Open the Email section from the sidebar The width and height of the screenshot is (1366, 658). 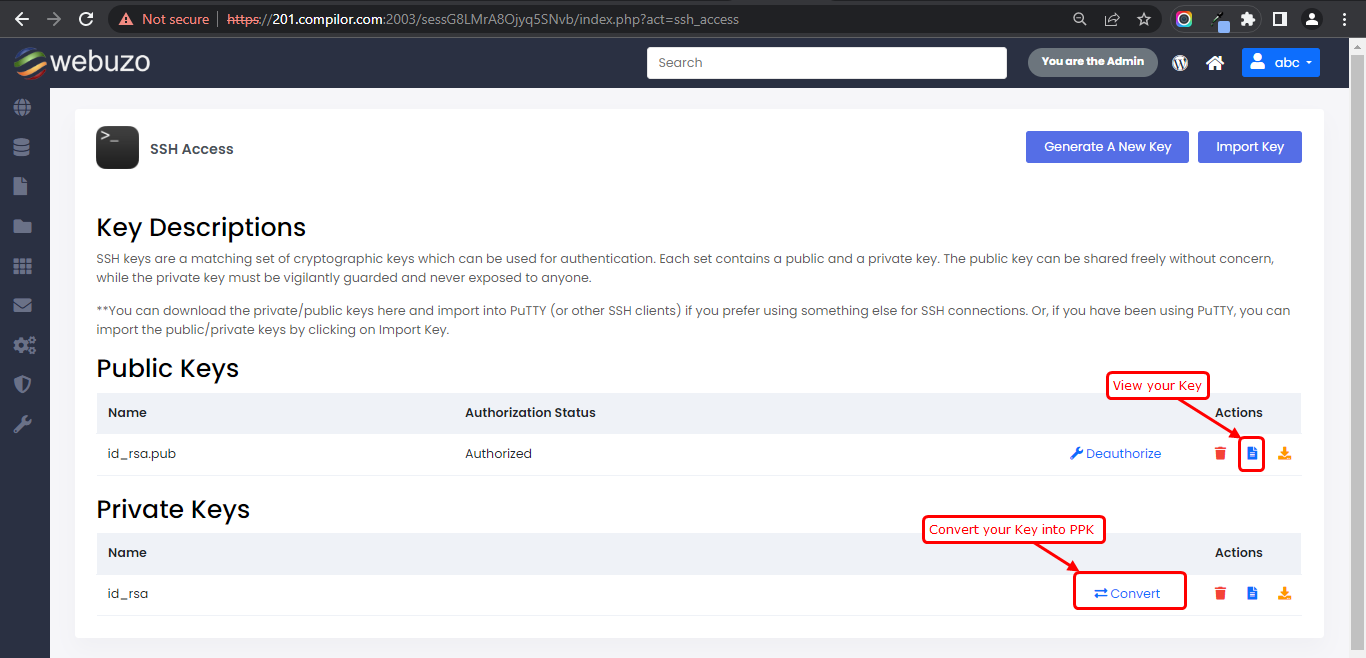tap(22, 305)
